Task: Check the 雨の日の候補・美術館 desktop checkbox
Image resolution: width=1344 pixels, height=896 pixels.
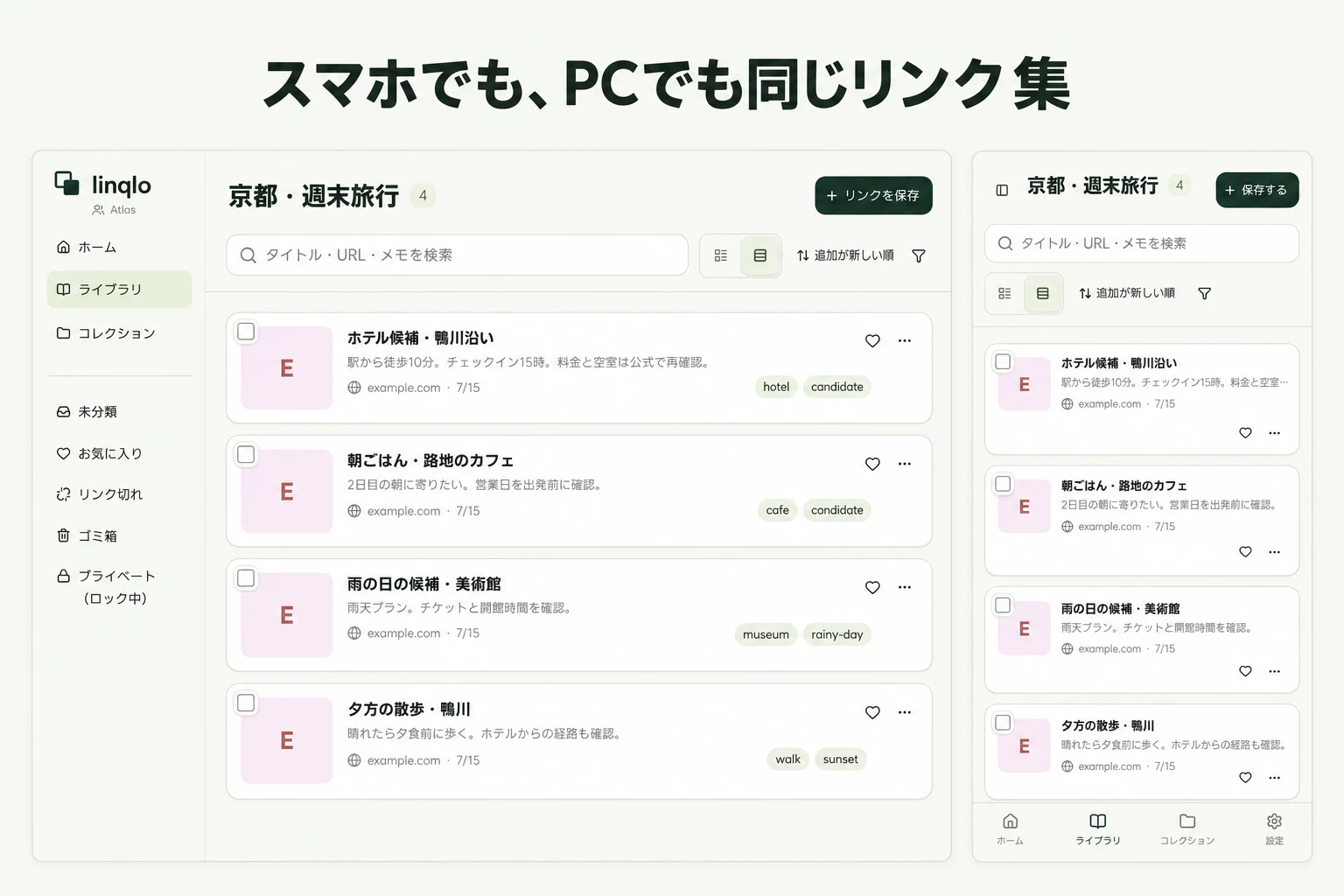Action: point(246,578)
